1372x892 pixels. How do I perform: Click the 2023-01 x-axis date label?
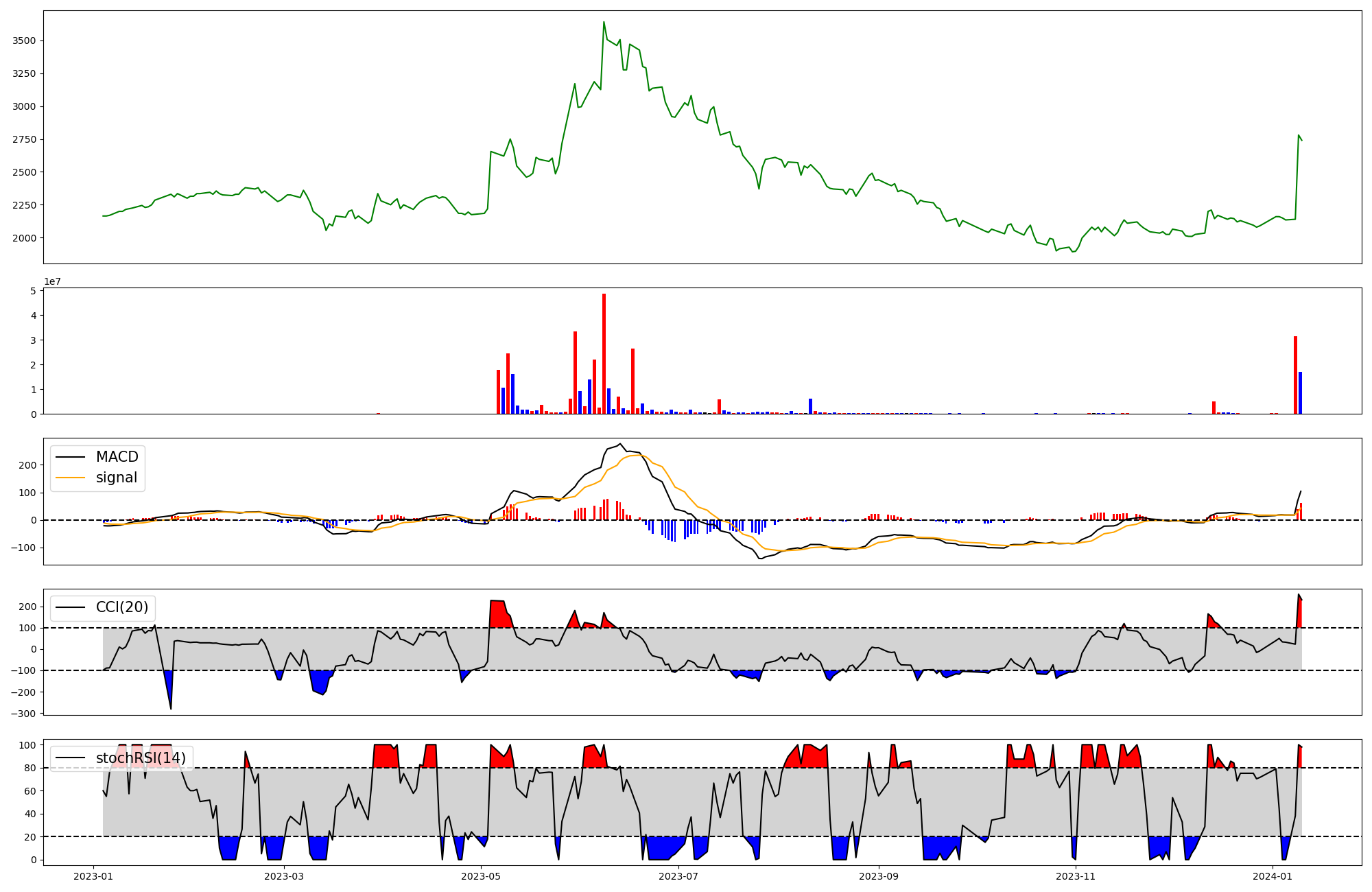tap(93, 876)
